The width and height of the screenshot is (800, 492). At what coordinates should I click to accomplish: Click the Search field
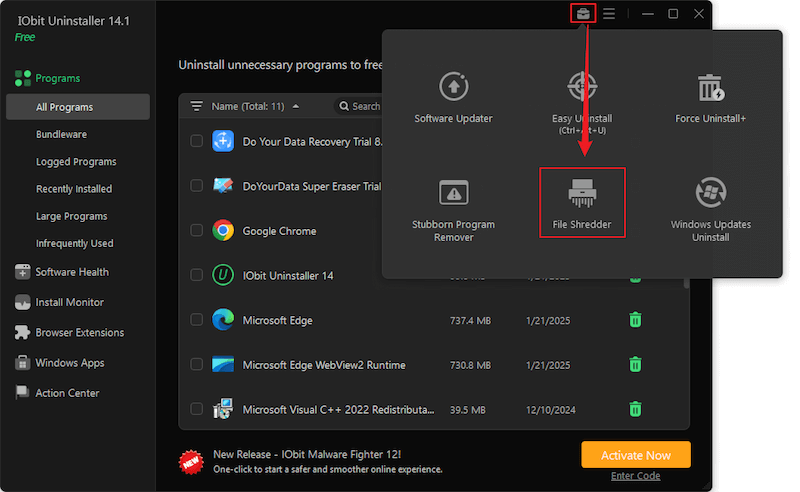click(360, 106)
